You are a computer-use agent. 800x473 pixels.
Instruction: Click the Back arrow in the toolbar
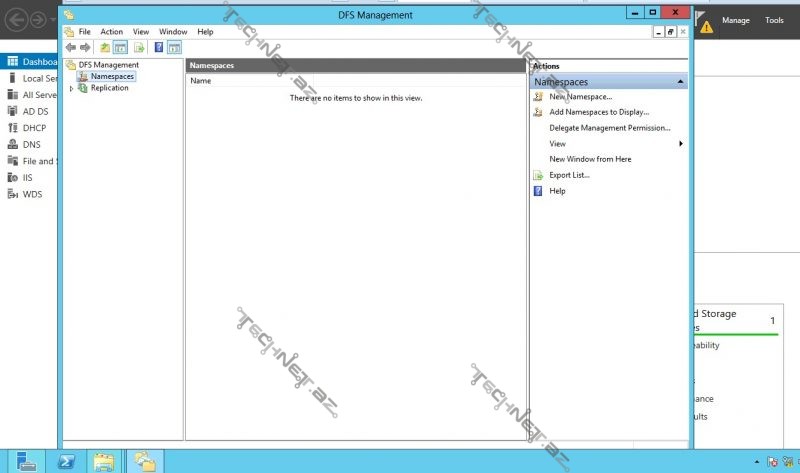click(x=70, y=47)
